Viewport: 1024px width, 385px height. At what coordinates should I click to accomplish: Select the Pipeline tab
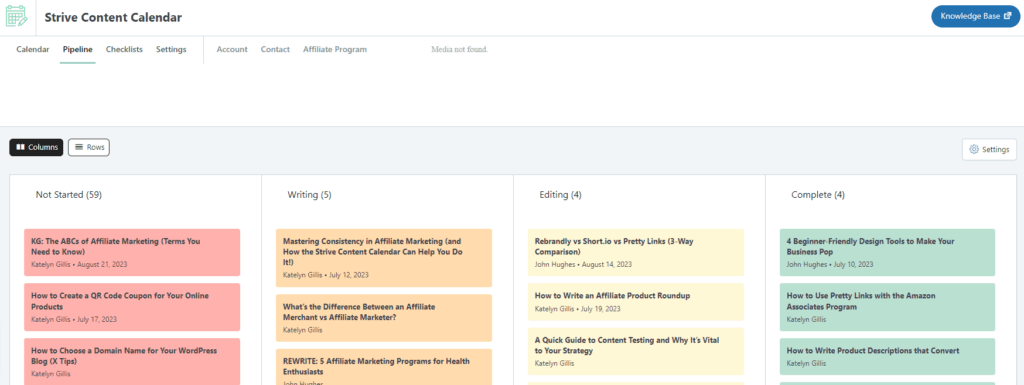pos(78,50)
